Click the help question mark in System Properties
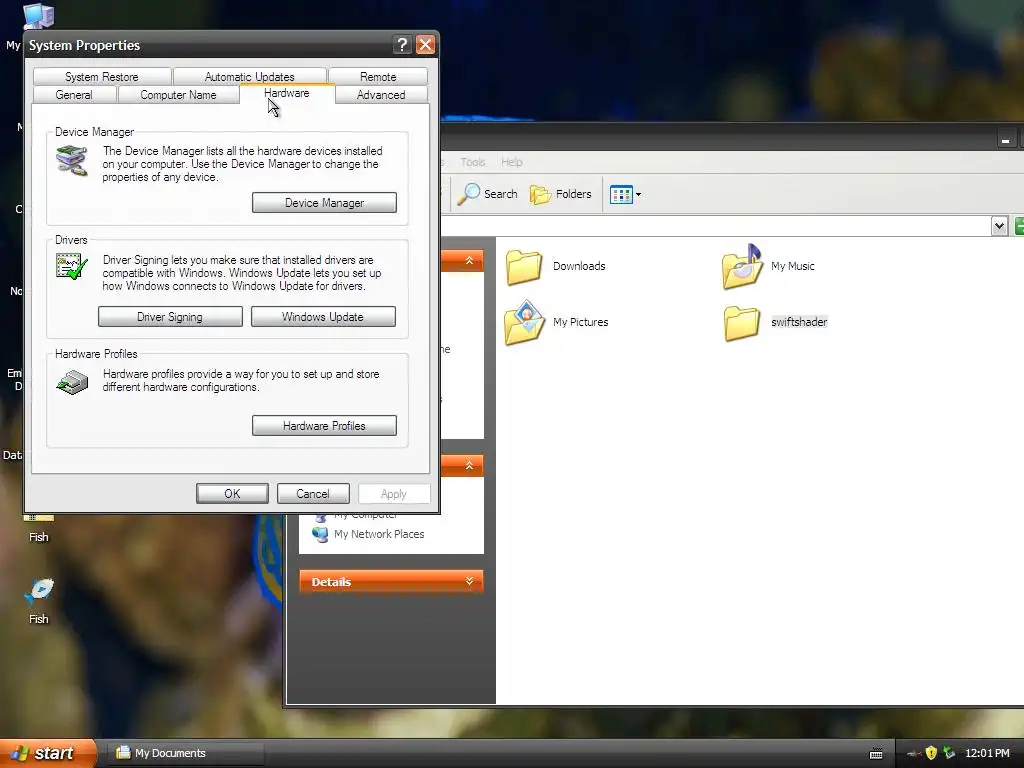Screen dimensions: 1024x768 [x=402, y=44]
